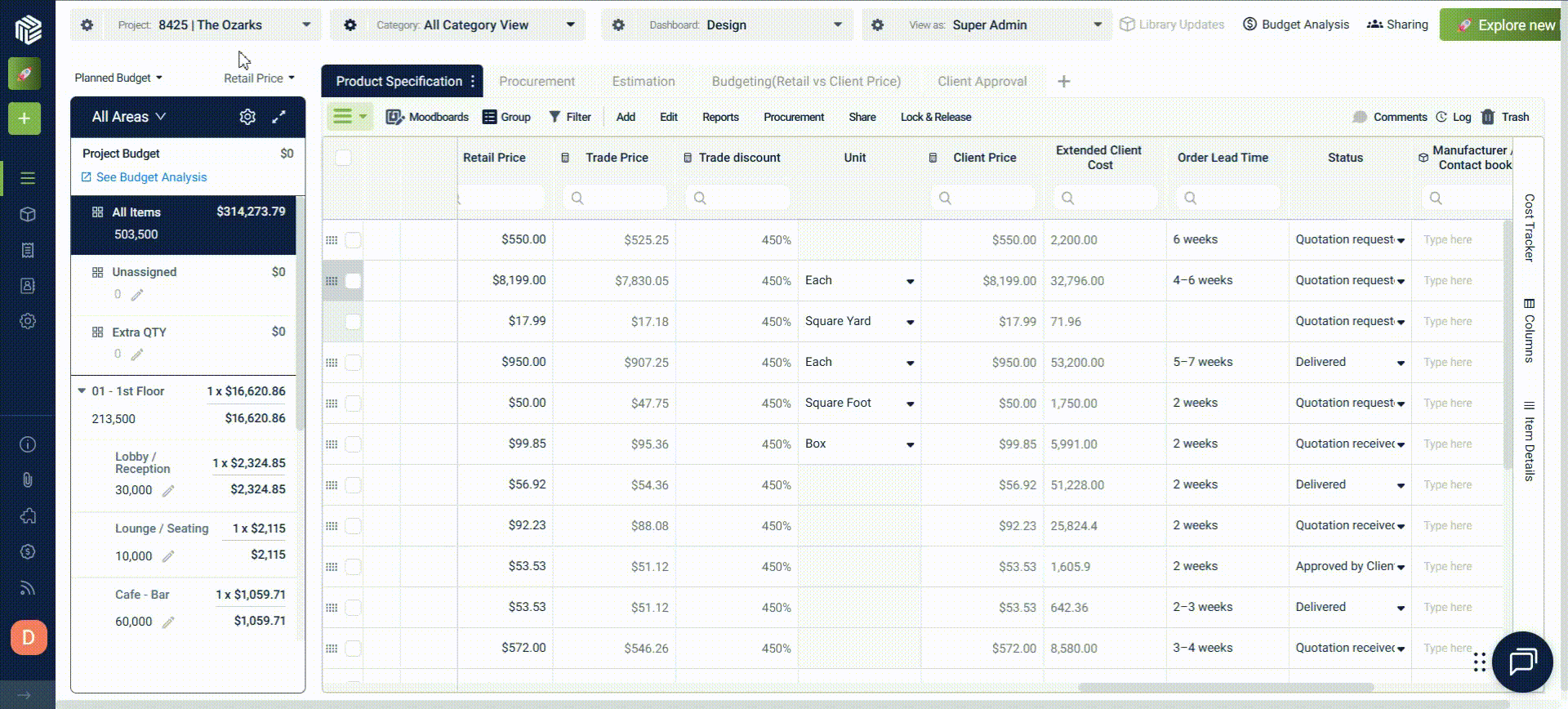This screenshot has width=1568, height=709.
Task: Select the row with $550.00 retail price
Action: [353, 240]
